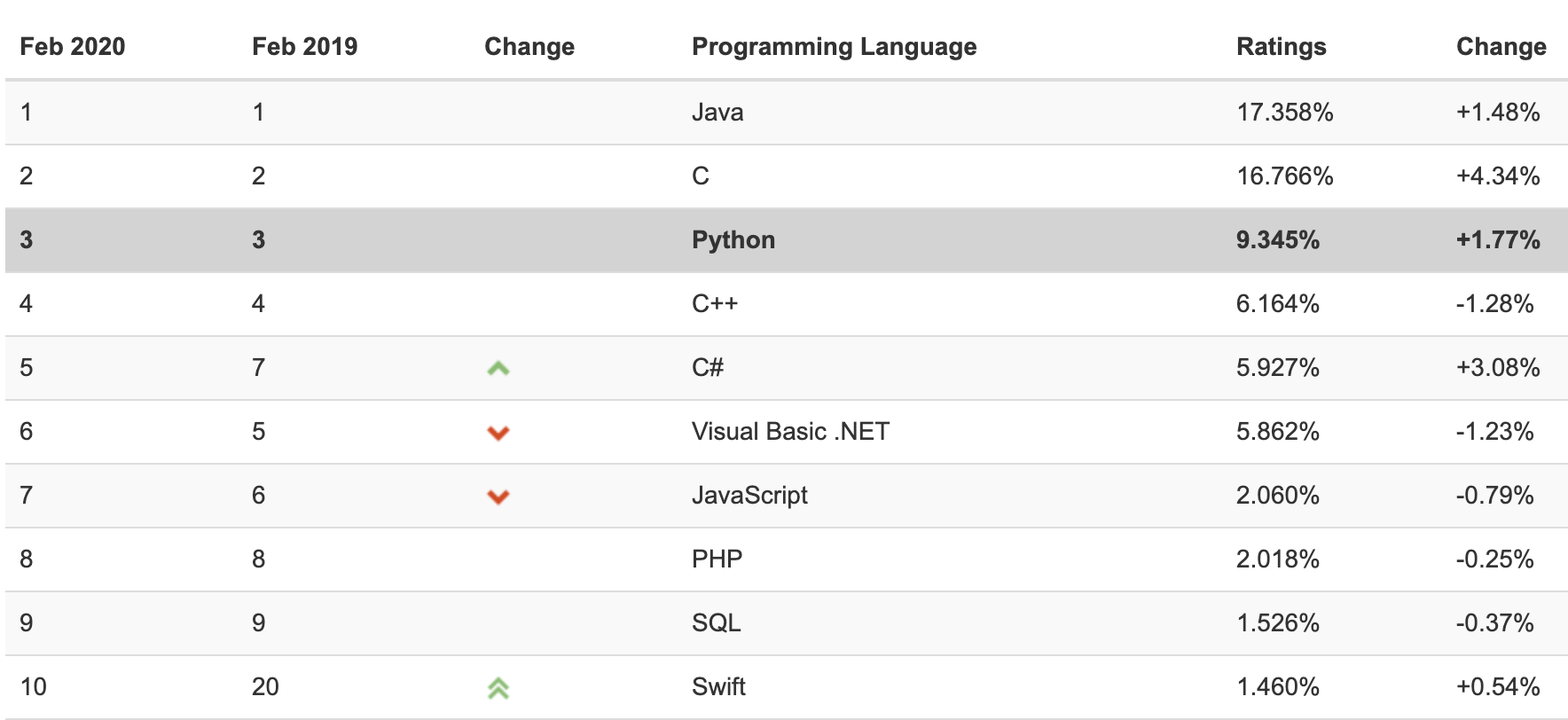Click the 6.164% rating value
The image size is (1568, 720).
[1278, 304]
